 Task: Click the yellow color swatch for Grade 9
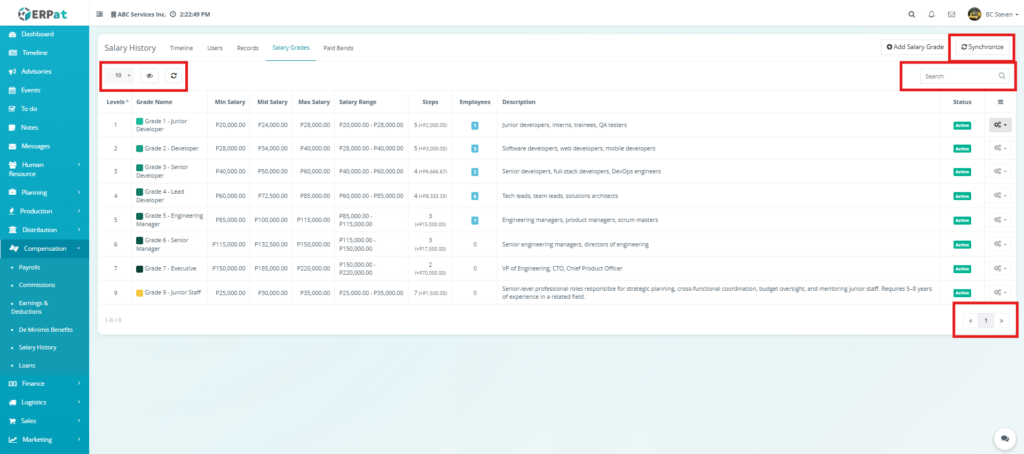coord(139,292)
